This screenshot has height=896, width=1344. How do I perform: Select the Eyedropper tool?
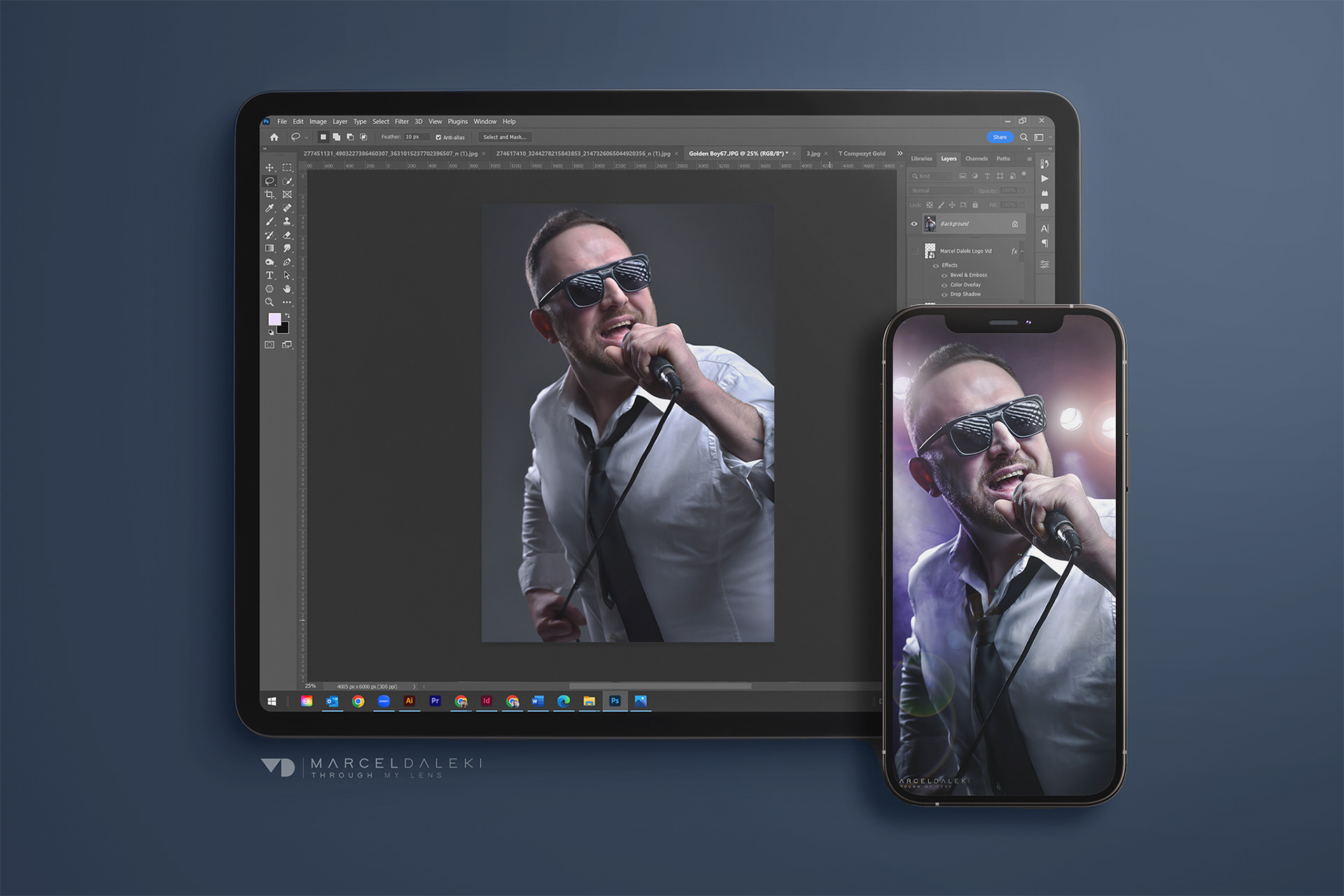269,208
